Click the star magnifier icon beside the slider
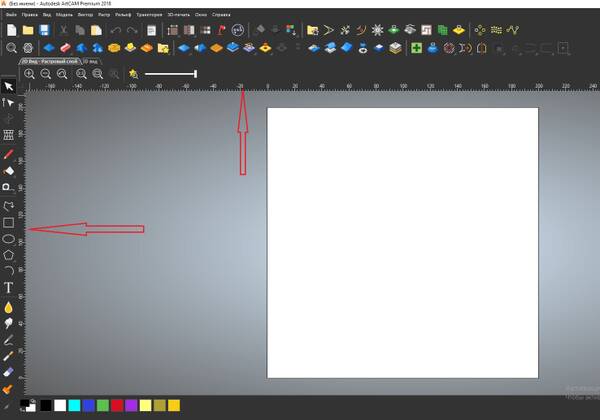This screenshot has height=420, width=600. 134,74
